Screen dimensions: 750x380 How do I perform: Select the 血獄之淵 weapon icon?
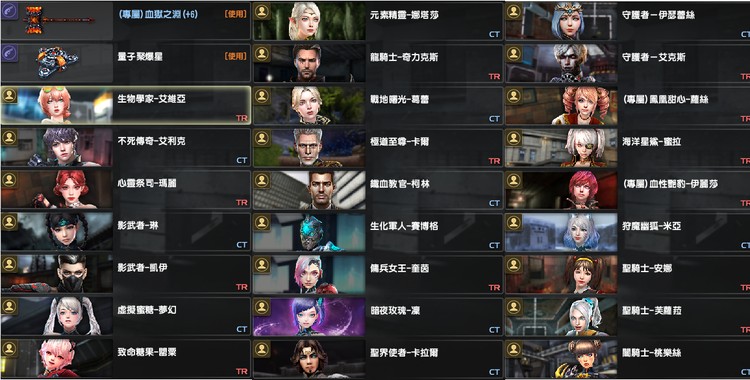(57, 21)
